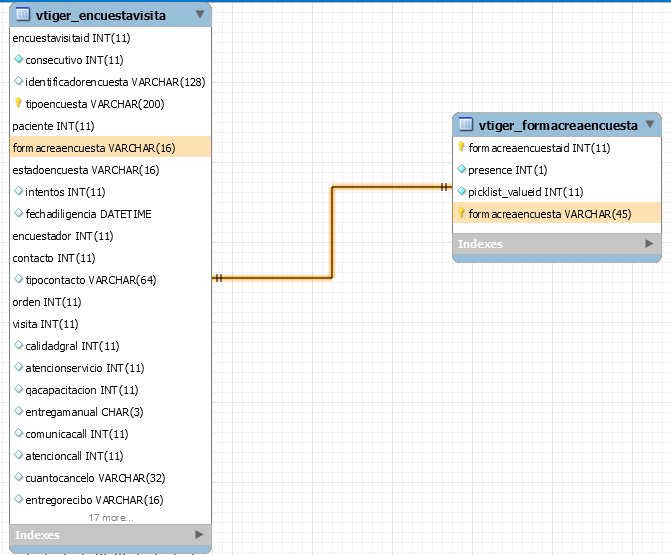This screenshot has width=671, height=555.
Task: Select identificadorencuesta VARCHAR(128) column
Action: 110,82
